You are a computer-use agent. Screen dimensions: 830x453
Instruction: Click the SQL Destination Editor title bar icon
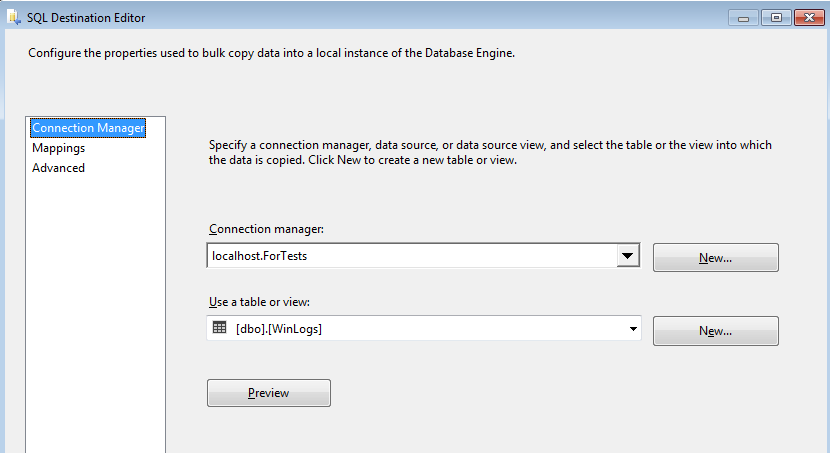coord(12,15)
